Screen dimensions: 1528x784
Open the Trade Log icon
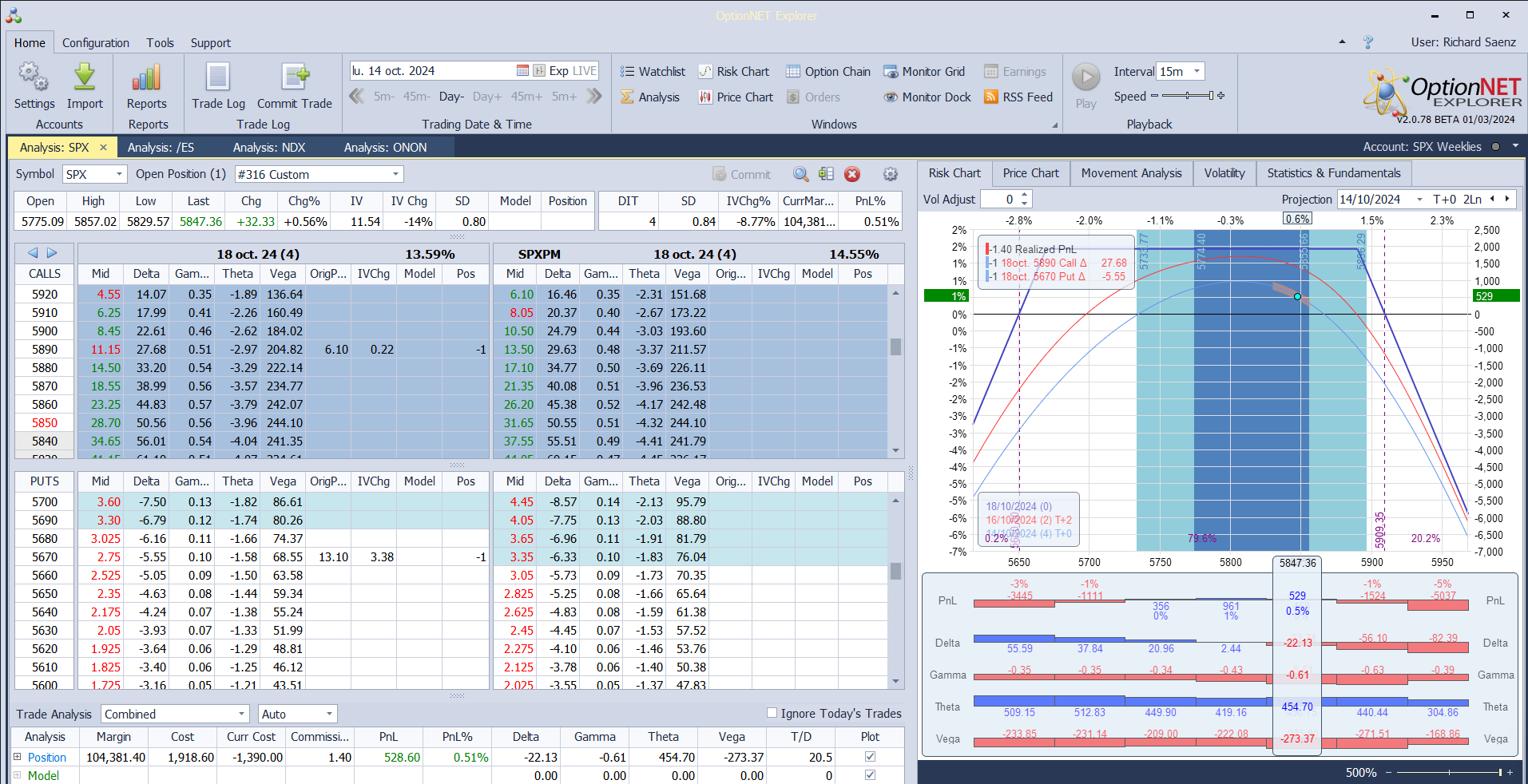coord(218,77)
